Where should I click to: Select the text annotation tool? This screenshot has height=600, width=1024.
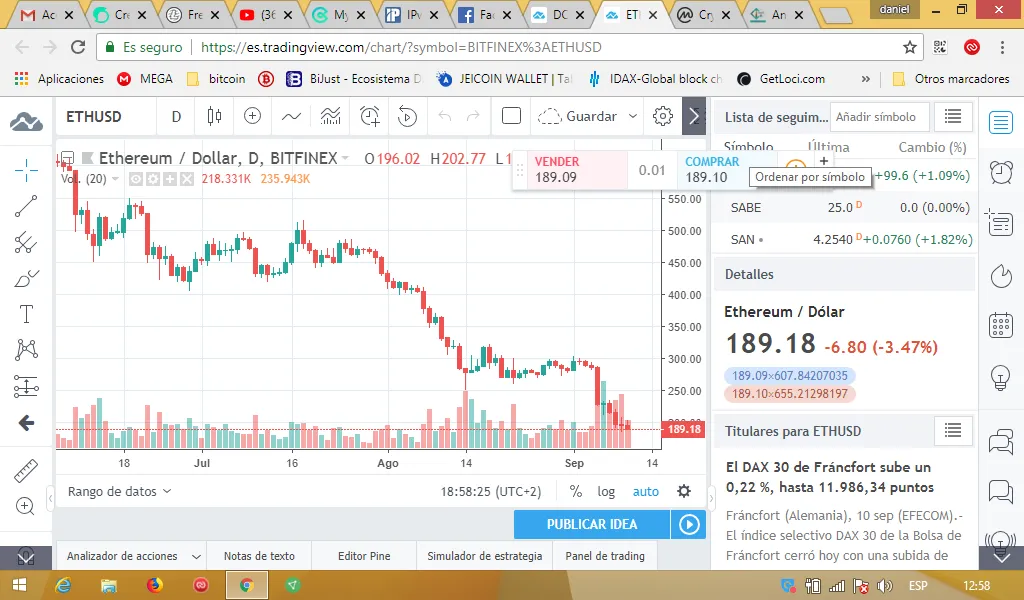26,314
